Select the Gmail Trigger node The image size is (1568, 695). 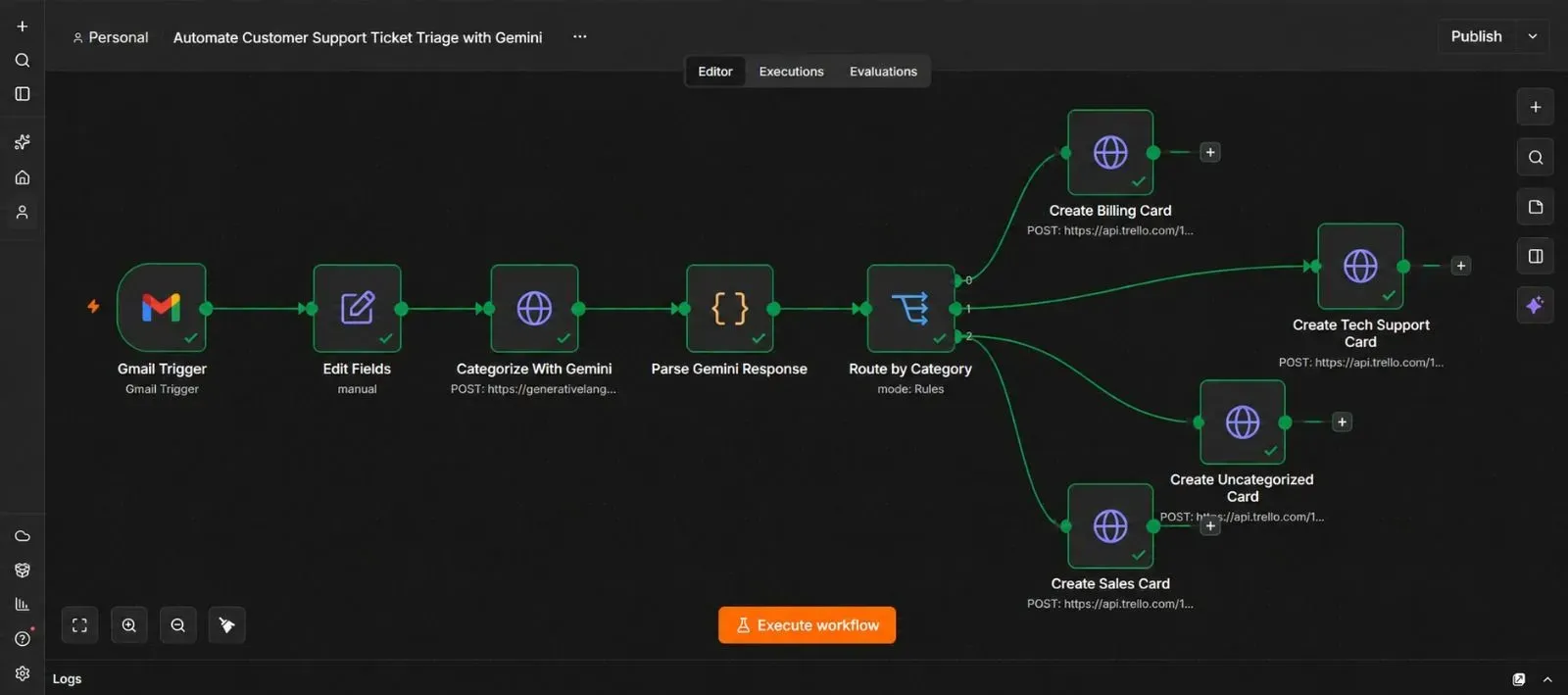click(x=162, y=308)
